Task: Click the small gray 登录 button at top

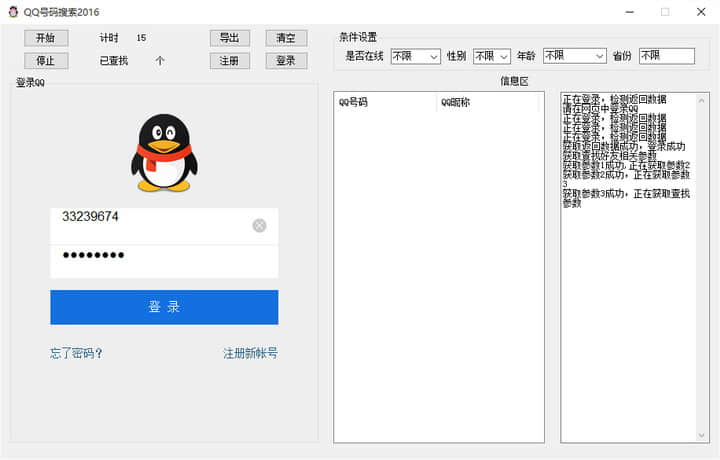Action: [286, 61]
